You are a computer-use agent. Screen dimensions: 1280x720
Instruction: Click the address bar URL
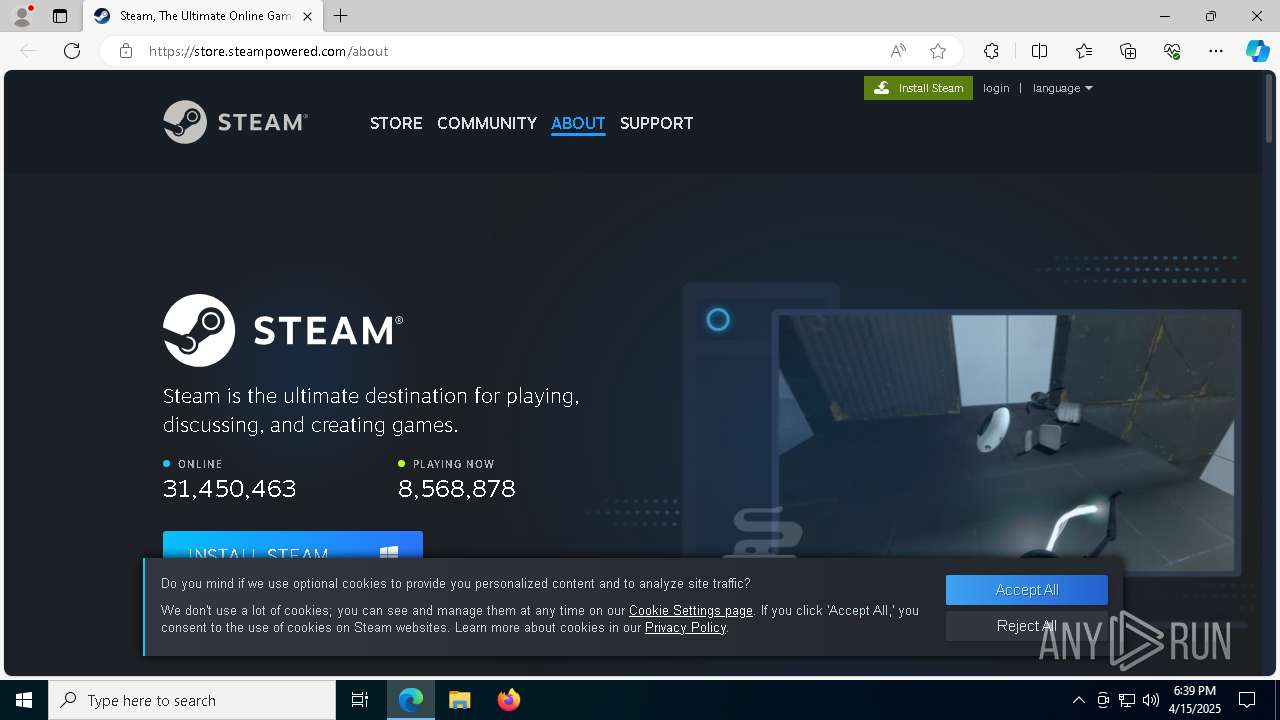268,51
